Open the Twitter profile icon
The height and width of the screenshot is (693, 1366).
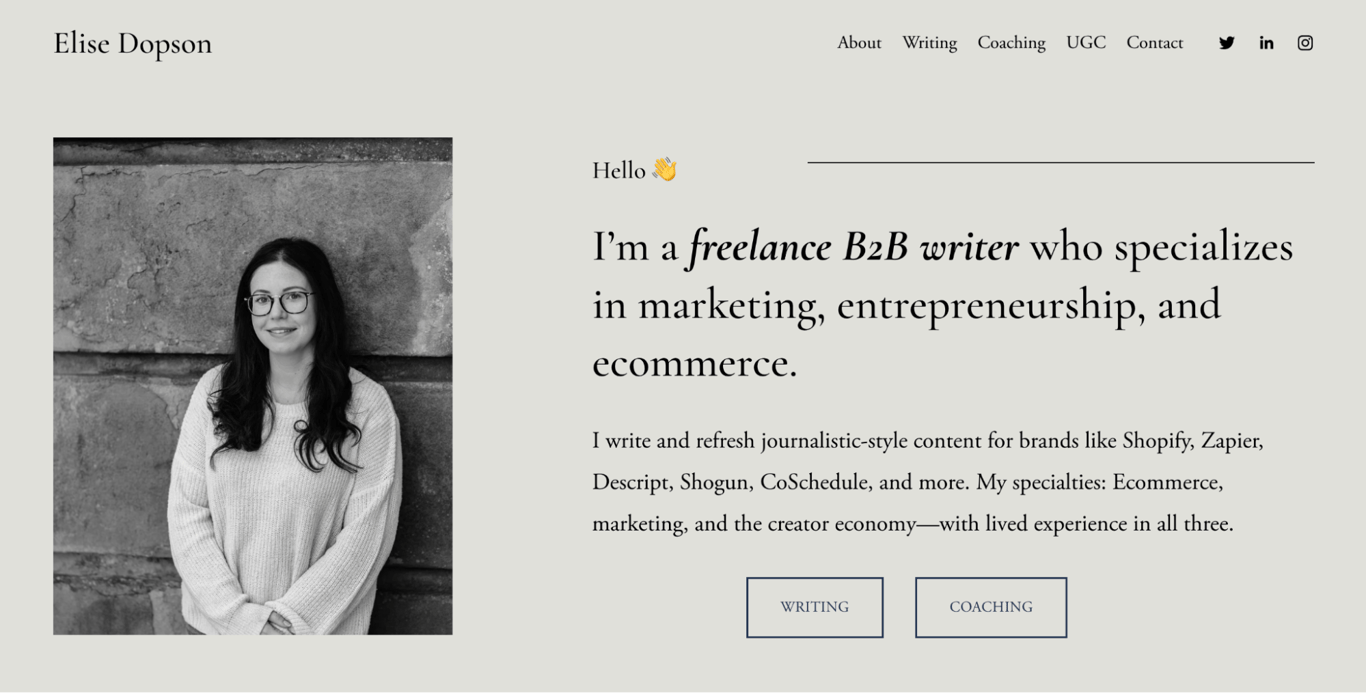coord(1226,43)
